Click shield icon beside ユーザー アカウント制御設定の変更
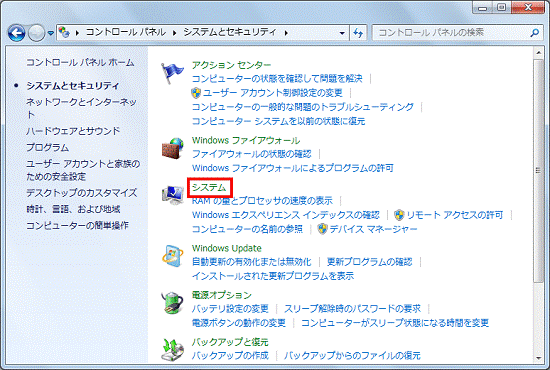Viewport: 550px width, 370px height. click(x=196, y=93)
